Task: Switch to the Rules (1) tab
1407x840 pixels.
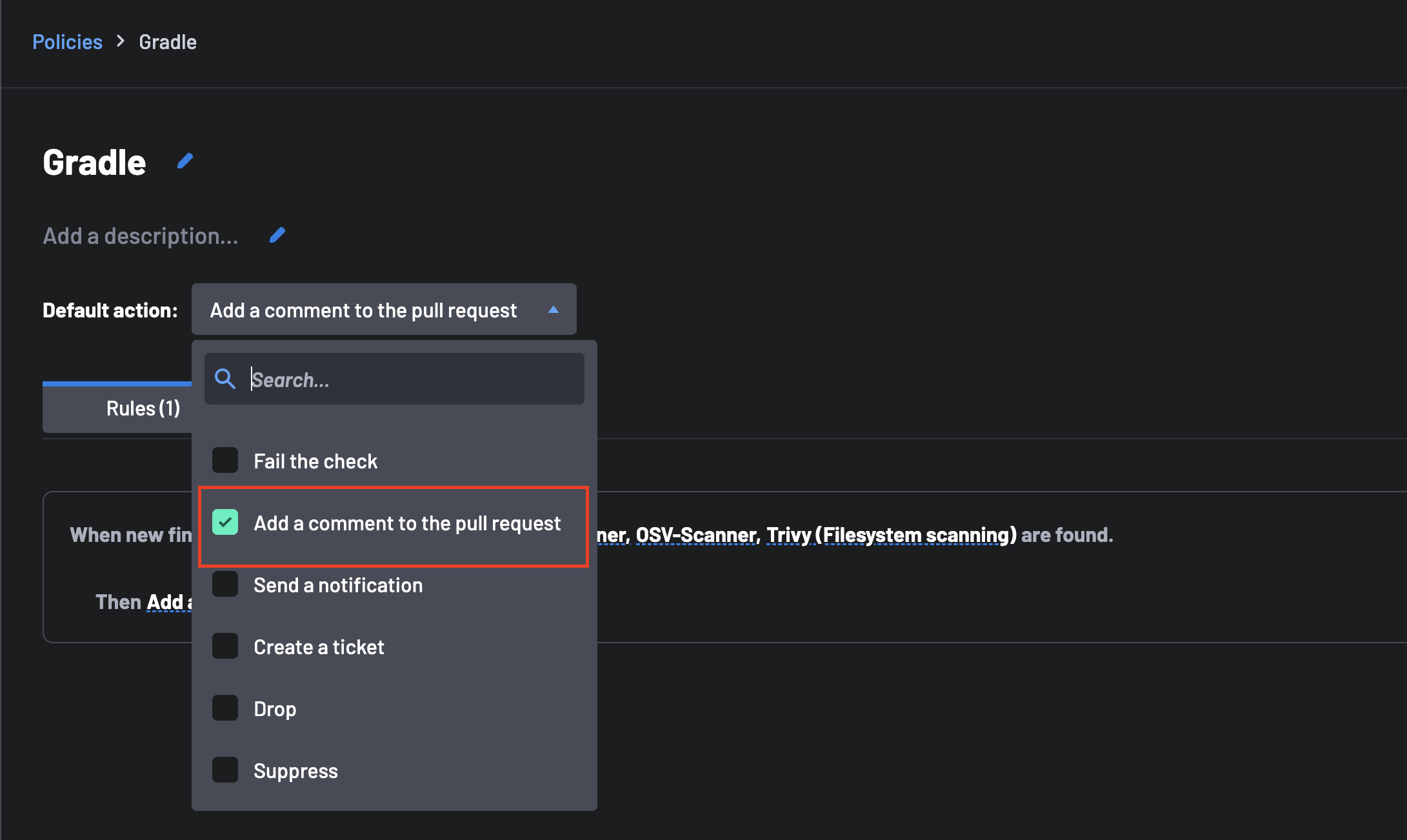Action: pos(143,408)
